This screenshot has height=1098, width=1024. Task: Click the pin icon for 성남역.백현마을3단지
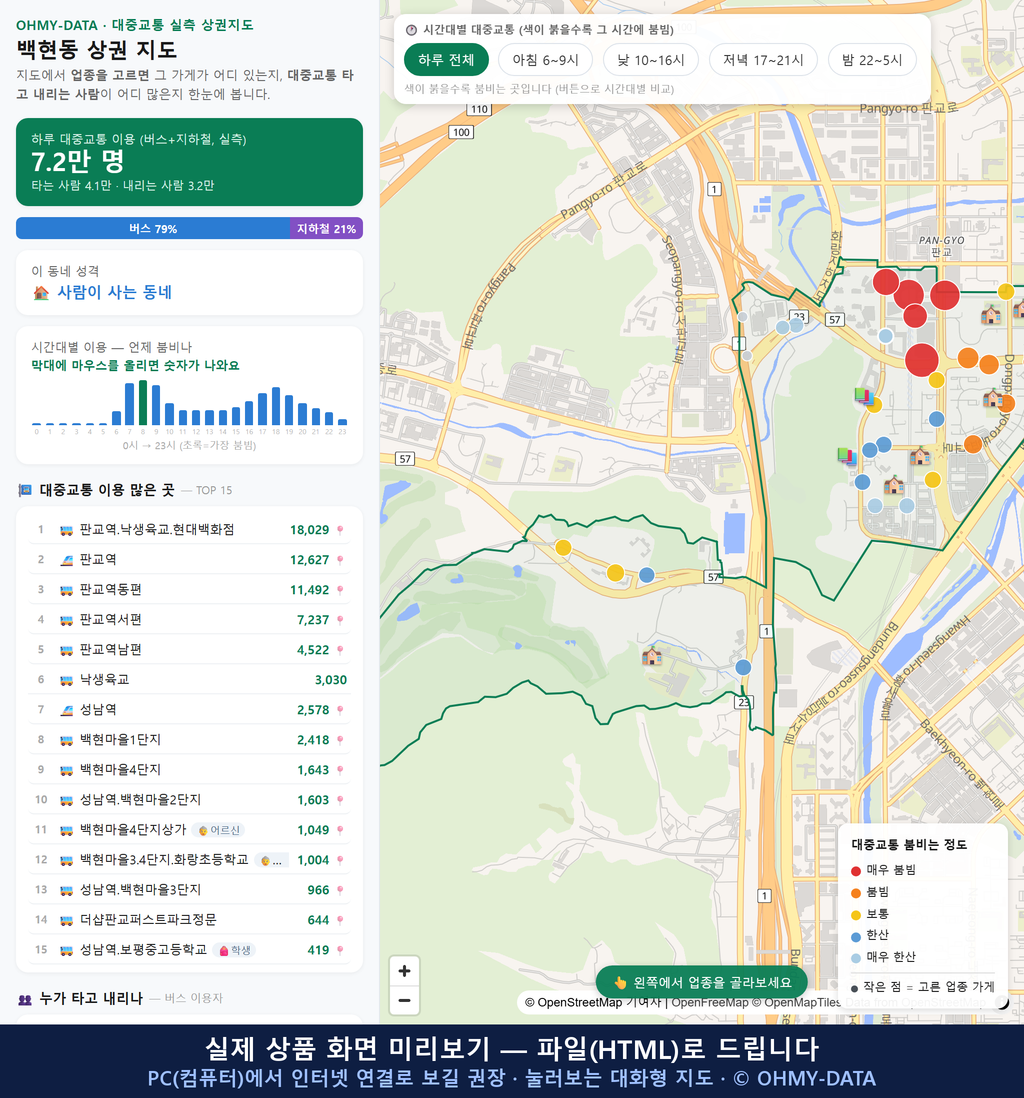340,890
